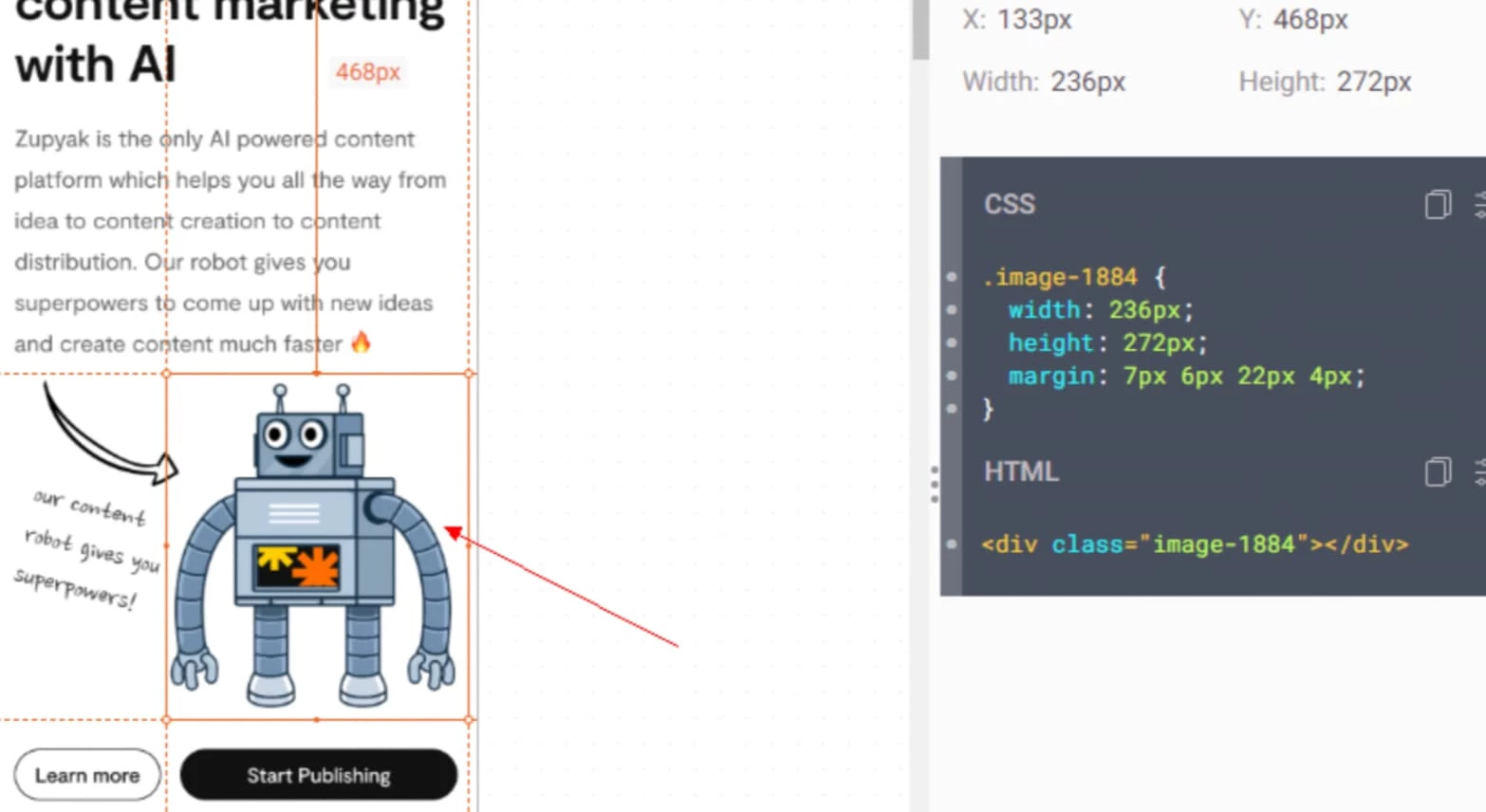The width and height of the screenshot is (1486, 812).
Task: Click the "HTML" section heading
Action: [1021, 471]
